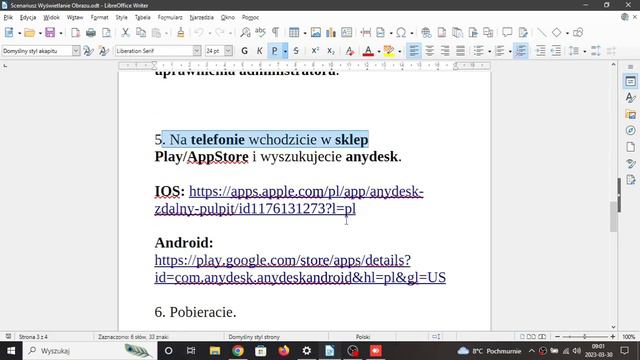Screen dimensions: 640x360
Task: Open table insert dropdown arrow
Action: (304, 33)
